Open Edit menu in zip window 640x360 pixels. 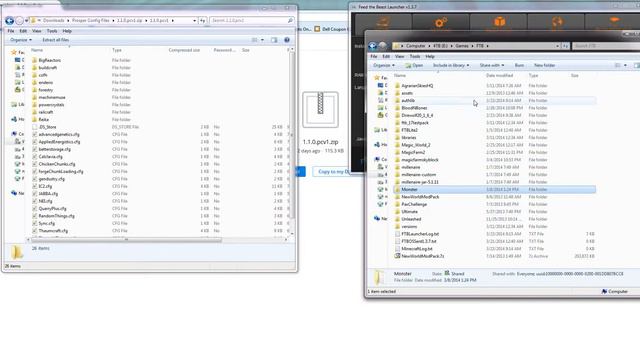point(23,31)
